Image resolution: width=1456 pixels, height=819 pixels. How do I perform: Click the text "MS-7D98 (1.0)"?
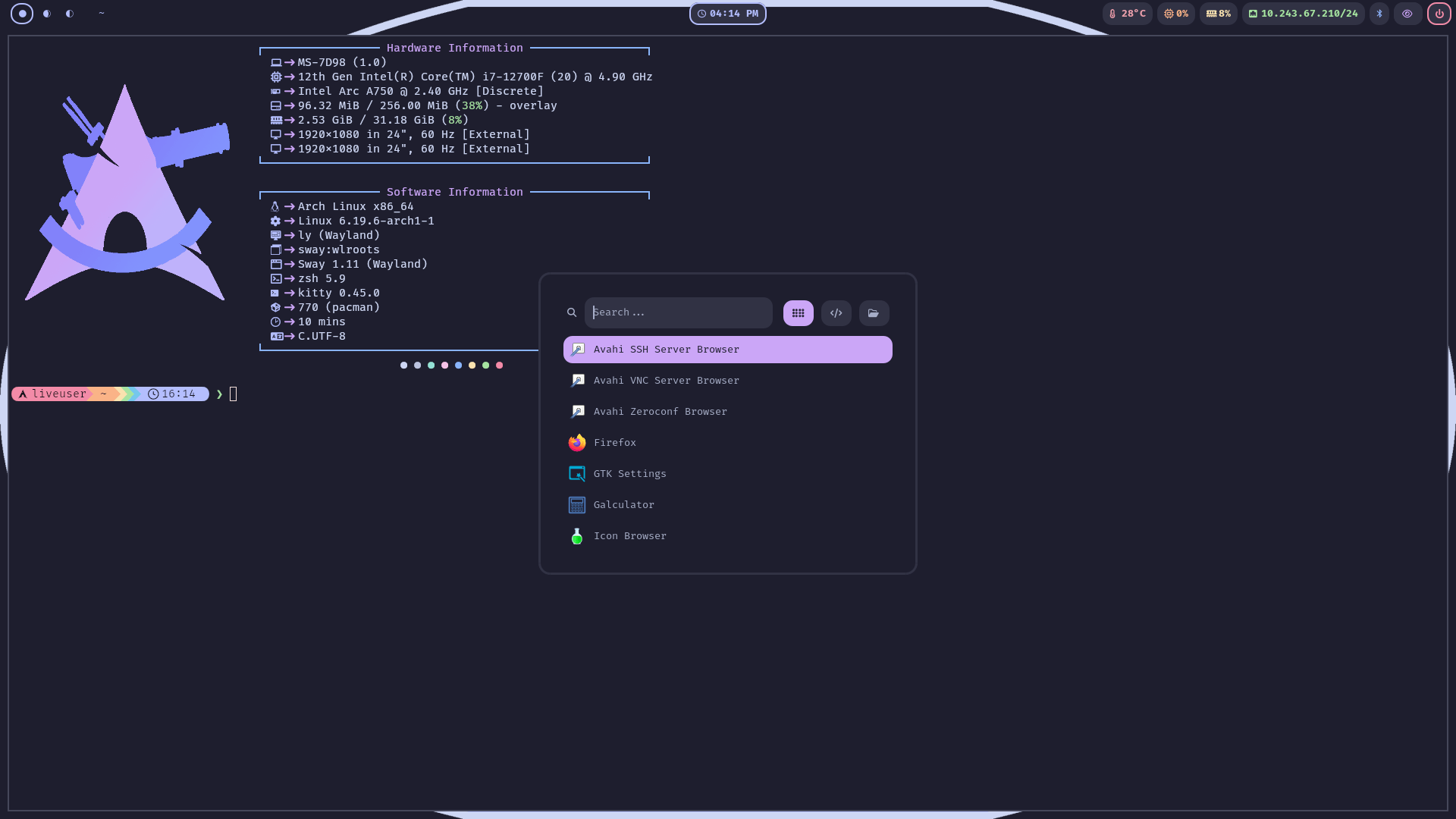click(342, 63)
